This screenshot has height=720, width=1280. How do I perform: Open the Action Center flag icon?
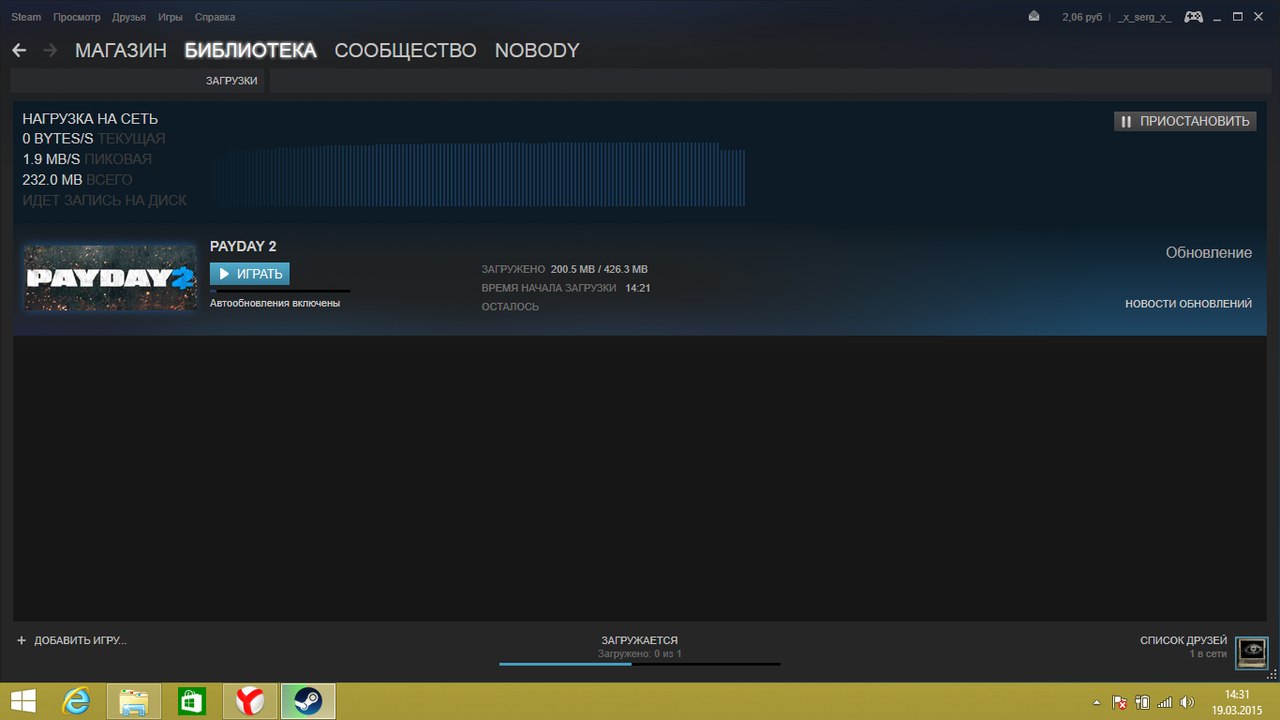click(1121, 703)
